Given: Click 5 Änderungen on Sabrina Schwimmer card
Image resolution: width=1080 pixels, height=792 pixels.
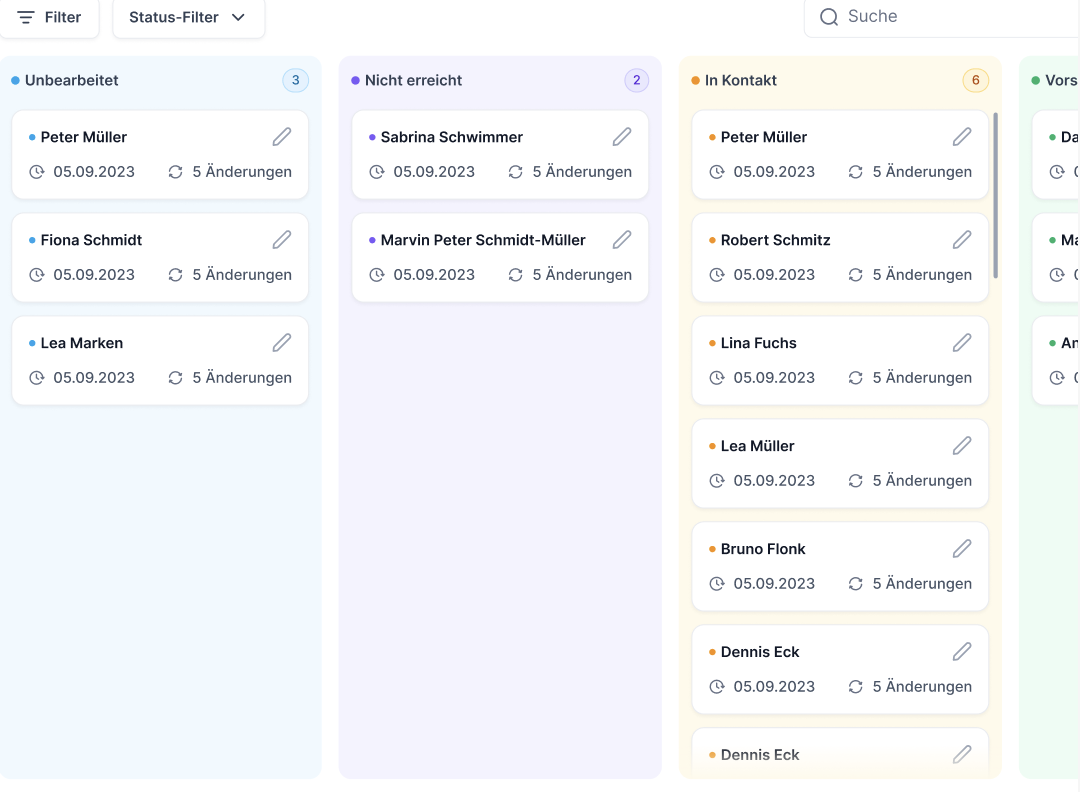Looking at the screenshot, I should pyautogui.click(x=582, y=171).
